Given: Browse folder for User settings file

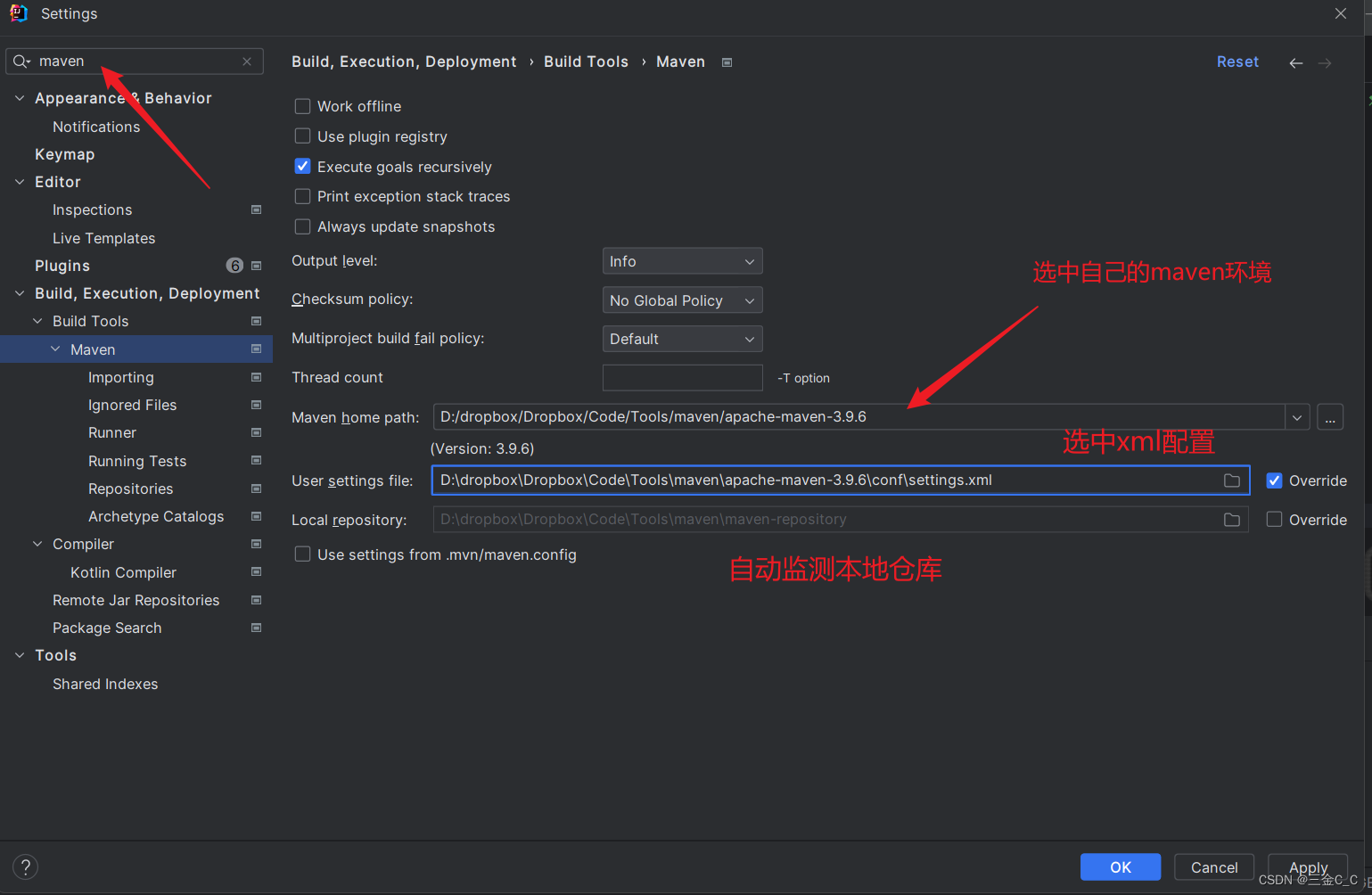Looking at the screenshot, I should (x=1232, y=480).
